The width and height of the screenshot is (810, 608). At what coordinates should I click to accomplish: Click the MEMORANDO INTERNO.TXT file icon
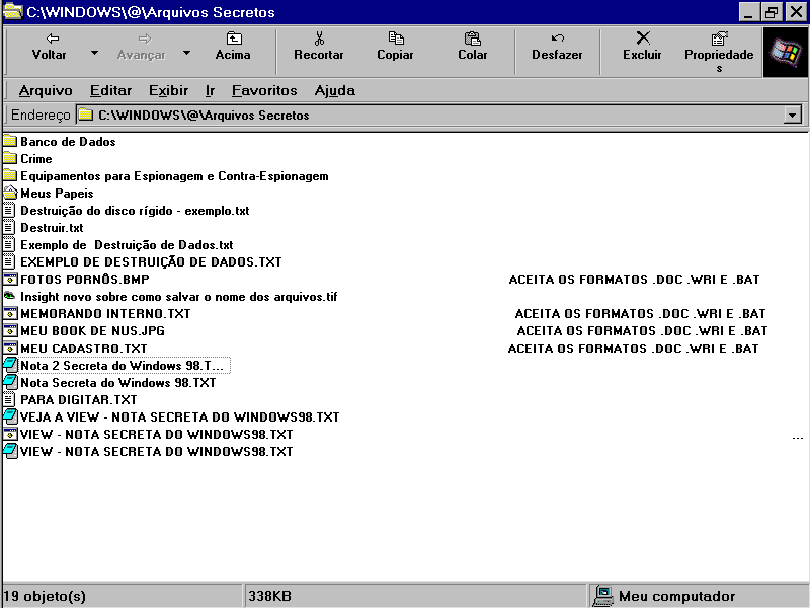pyautogui.click(x=10, y=314)
